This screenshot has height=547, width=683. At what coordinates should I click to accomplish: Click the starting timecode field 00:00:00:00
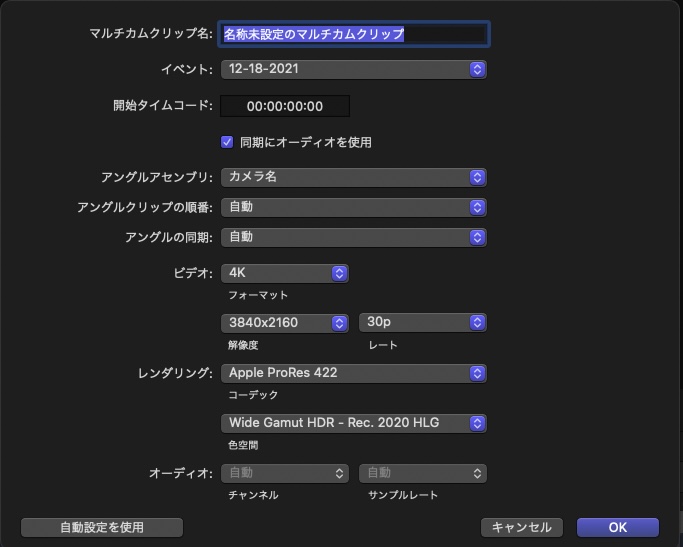[x=285, y=106]
